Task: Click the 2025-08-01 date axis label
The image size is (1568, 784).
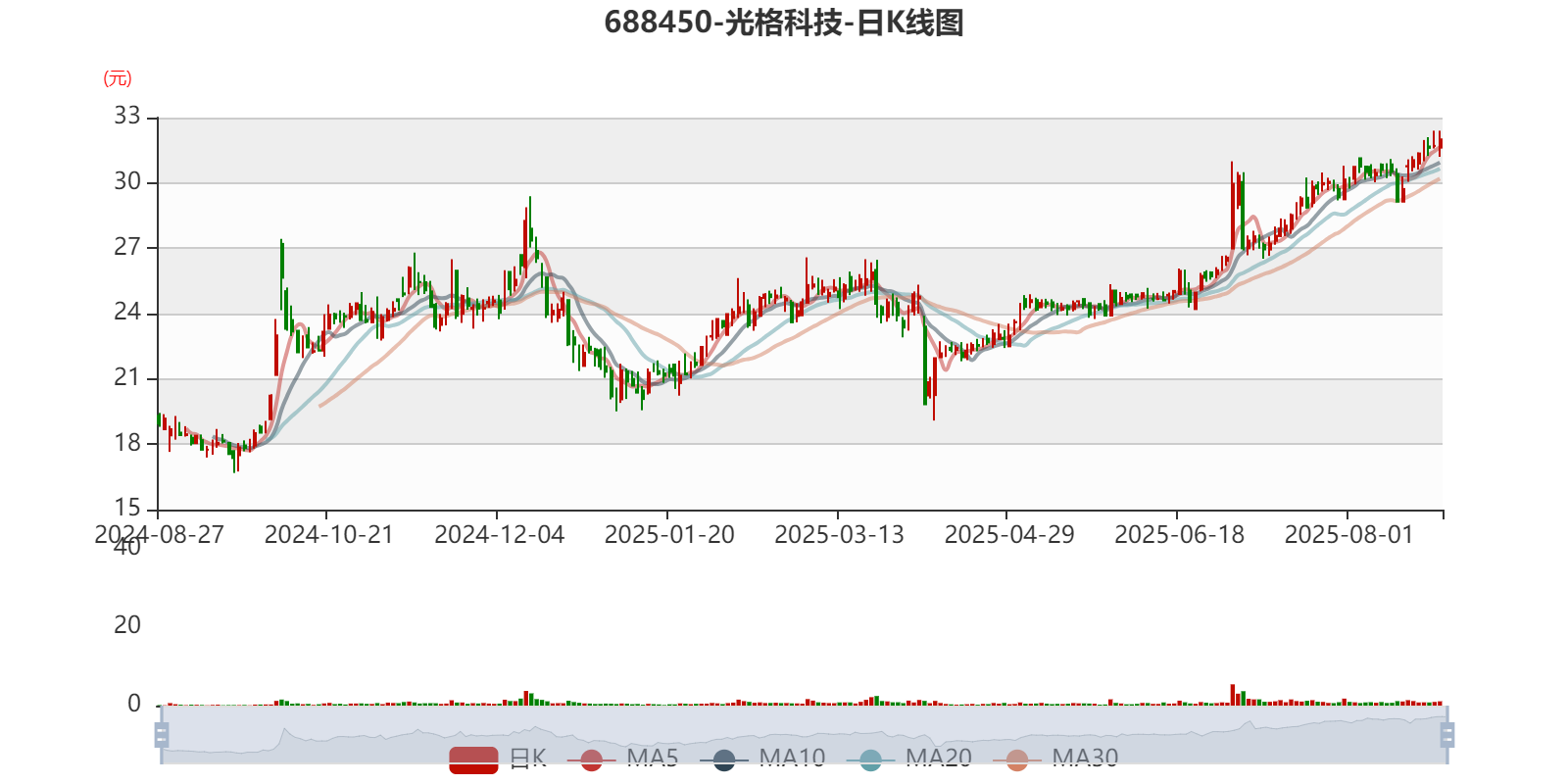Action: click(x=1349, y=535)
